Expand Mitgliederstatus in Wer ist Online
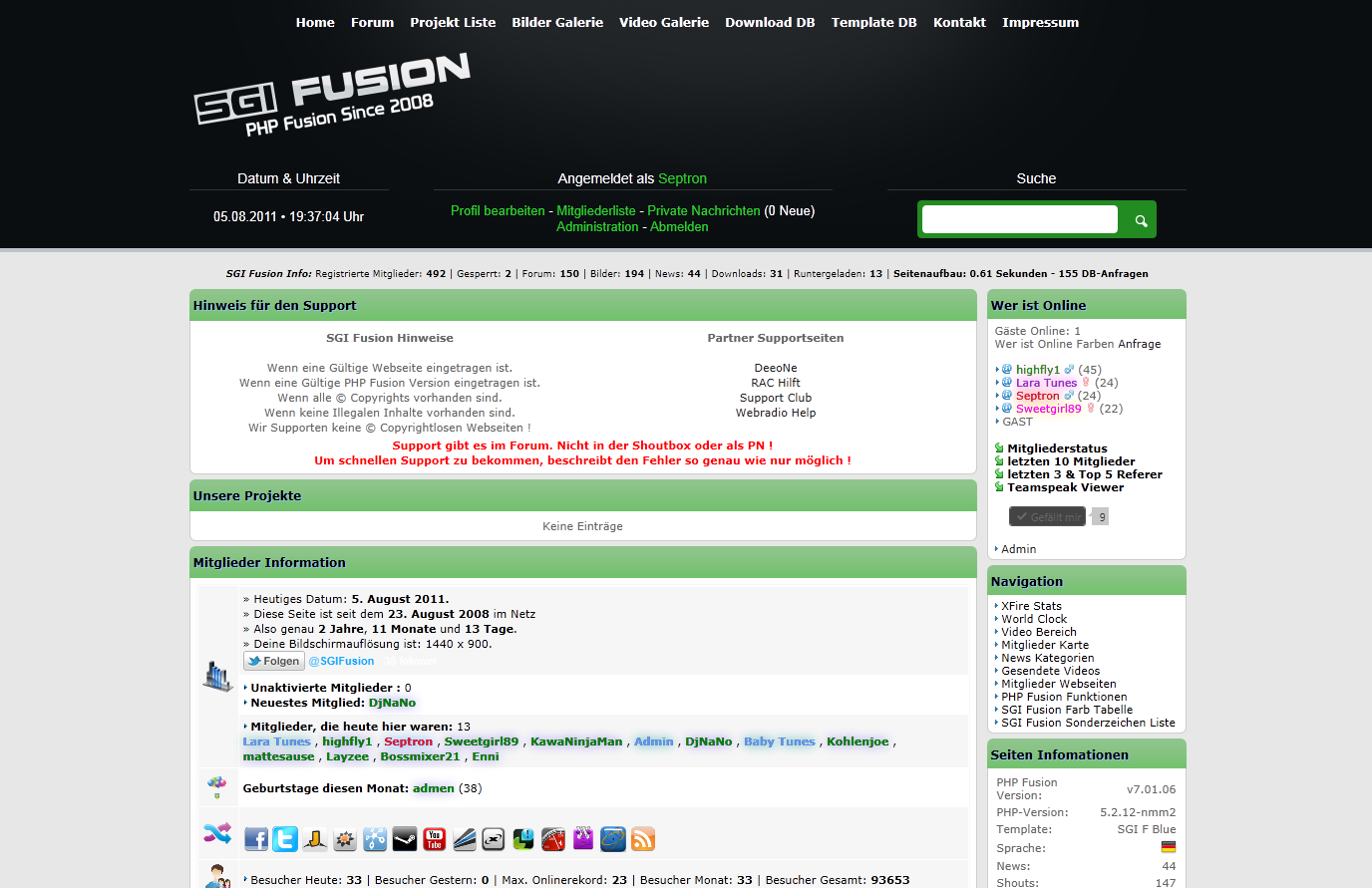Screen dimensions: 1372x888 coord(1057,448)
